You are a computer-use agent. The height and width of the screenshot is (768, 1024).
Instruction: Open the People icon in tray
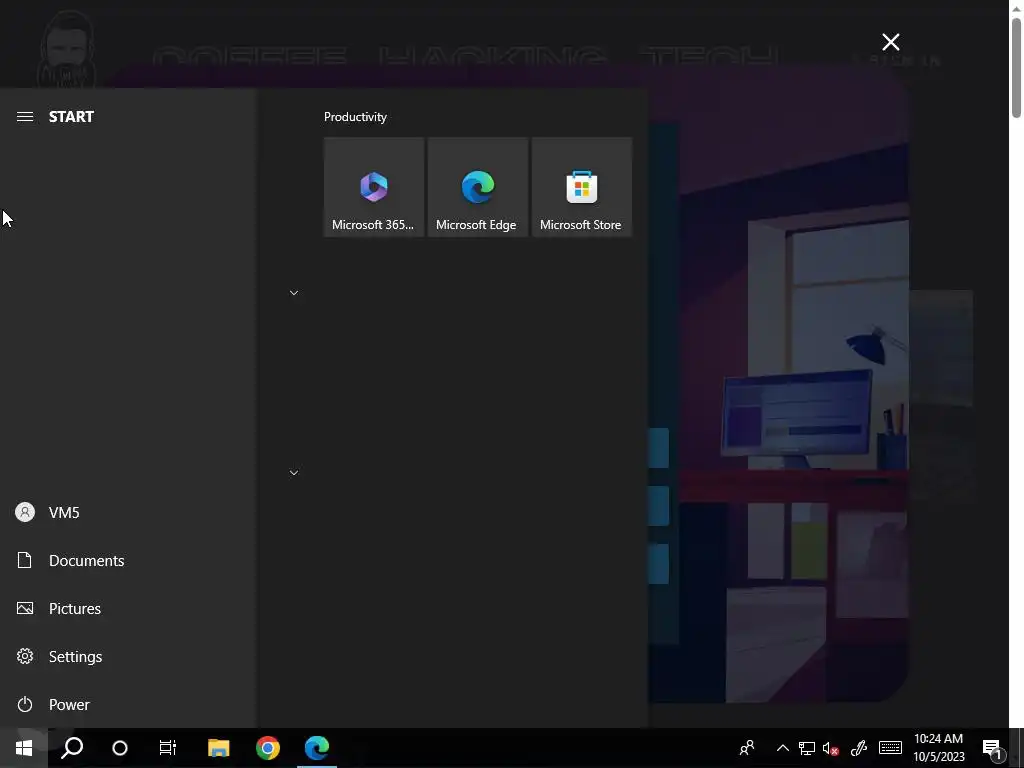click(x=747, y=748)
